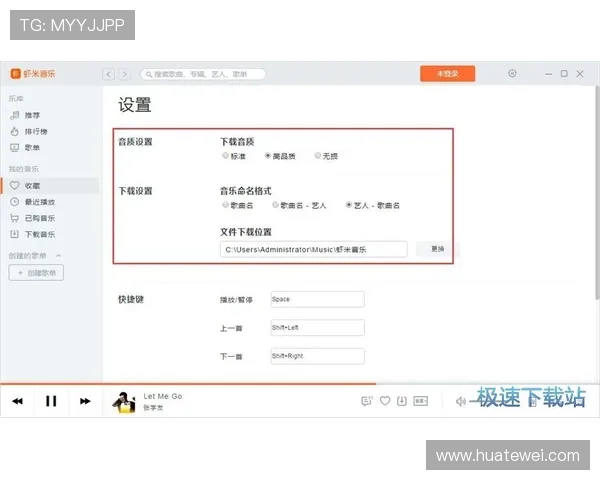
Task: Click the file download path field
Action: 313,249
